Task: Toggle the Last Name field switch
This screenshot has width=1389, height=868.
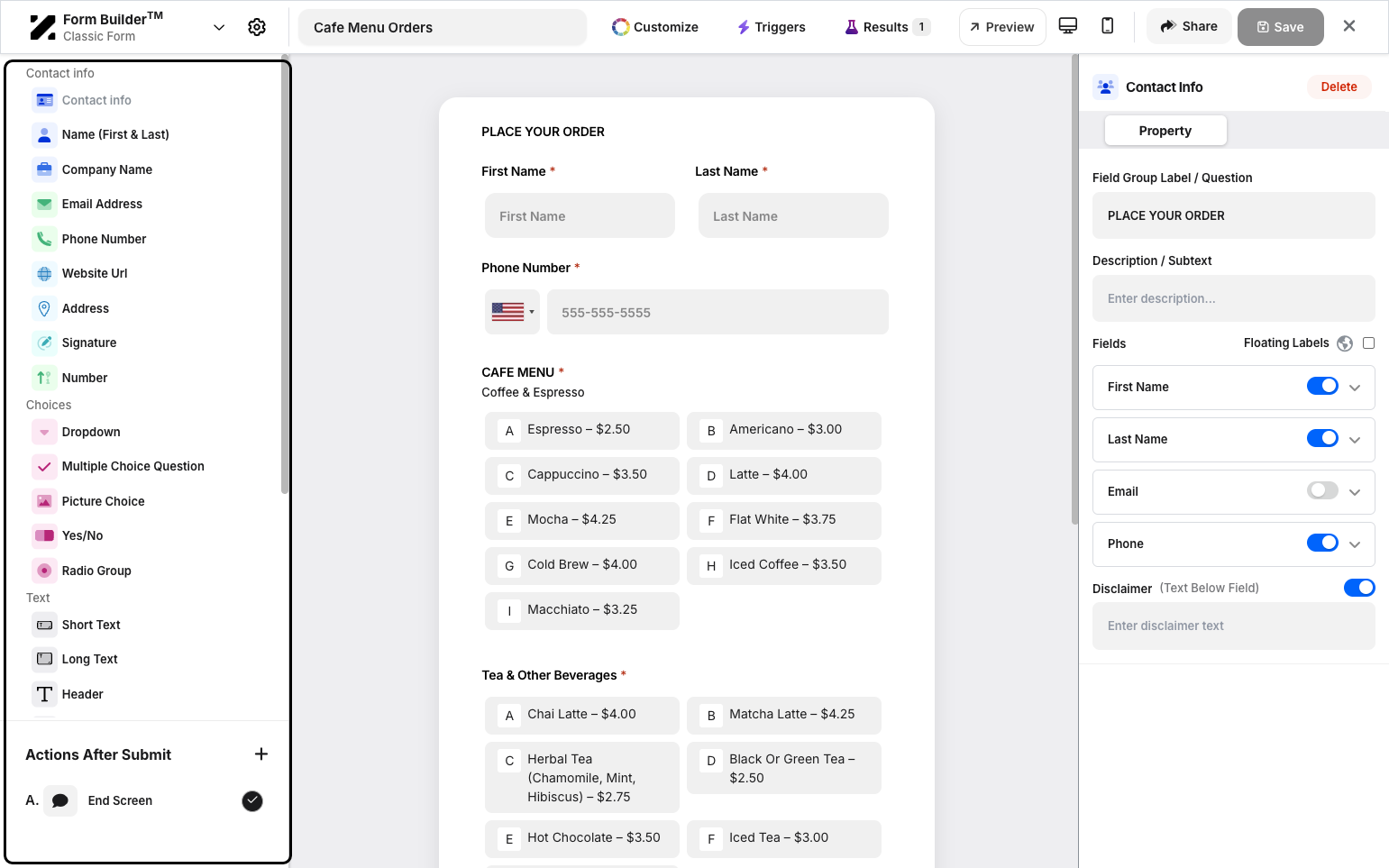Action: click(x=1322, y=438)
